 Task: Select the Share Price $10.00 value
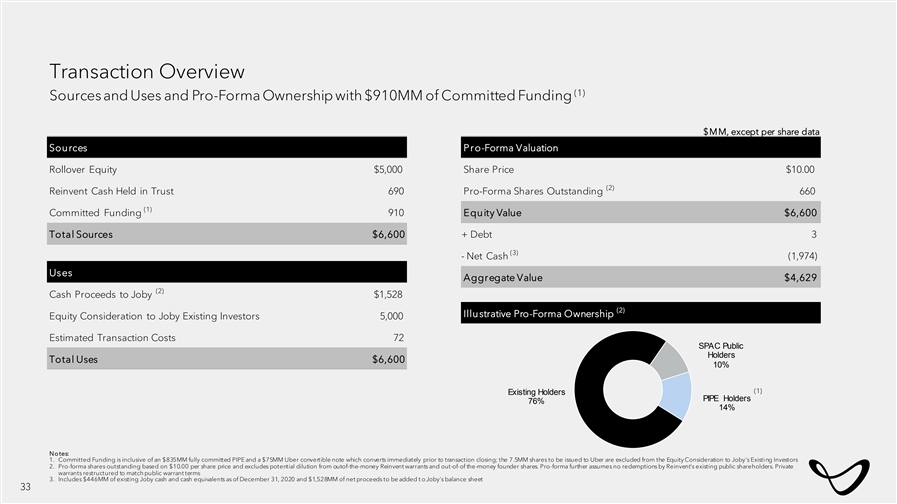(800, 169)
